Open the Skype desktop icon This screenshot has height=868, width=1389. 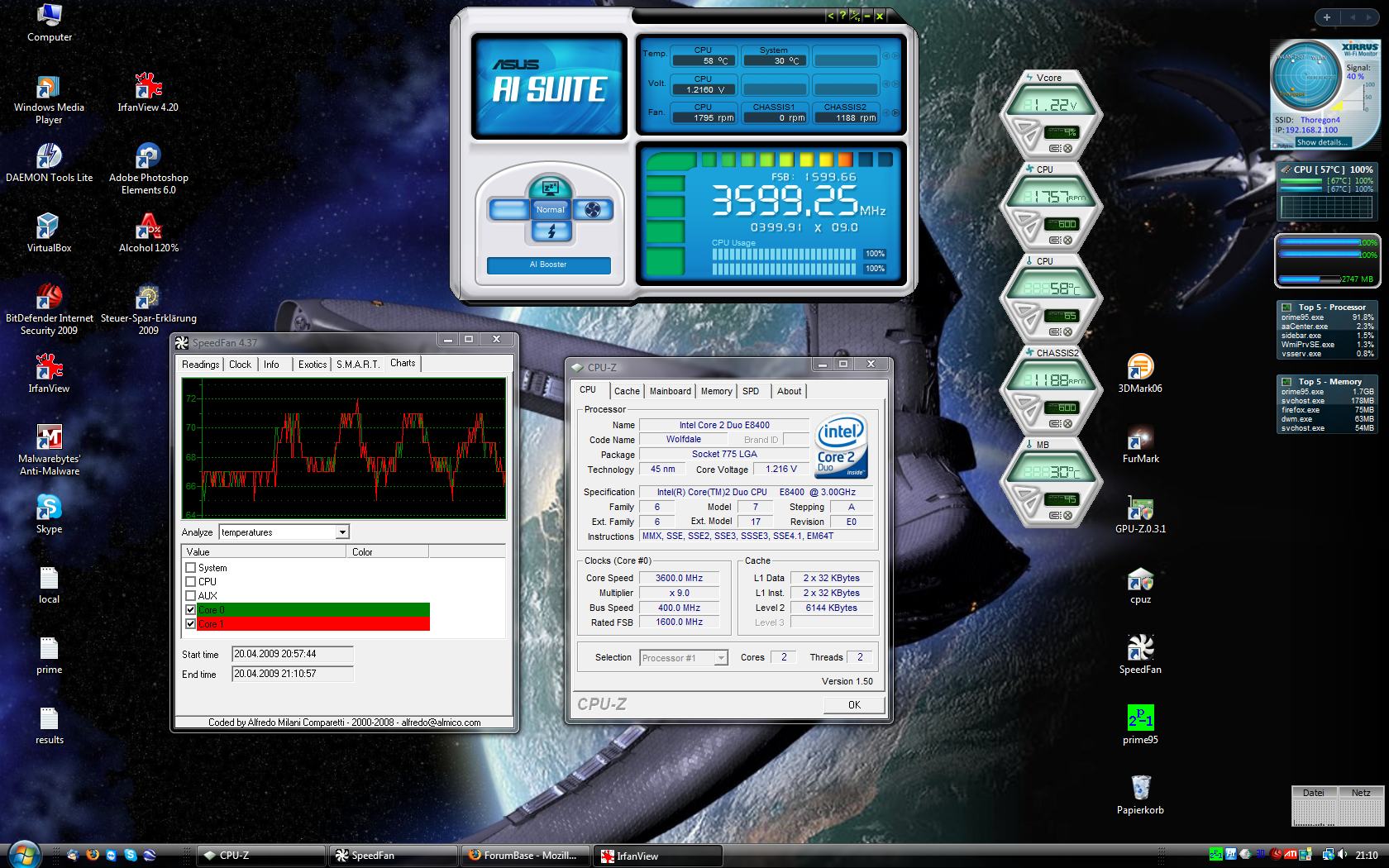[49, 513]
